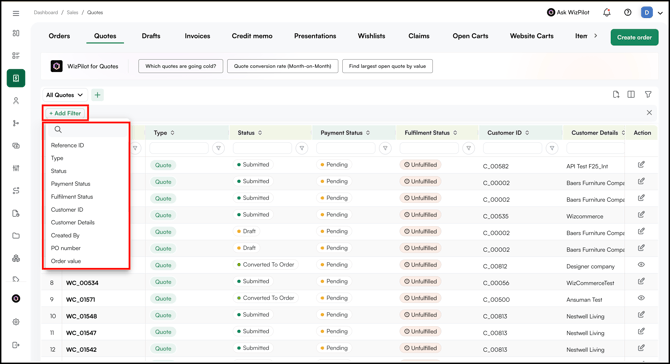
Task: Sort by the Status column
Action: point(260,133)
